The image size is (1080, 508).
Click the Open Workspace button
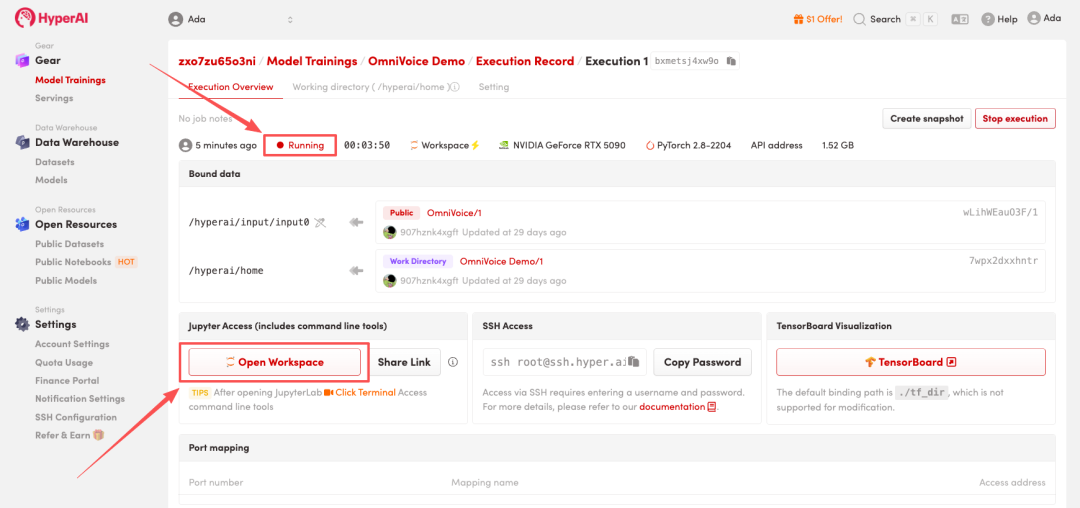coord(275,362)
